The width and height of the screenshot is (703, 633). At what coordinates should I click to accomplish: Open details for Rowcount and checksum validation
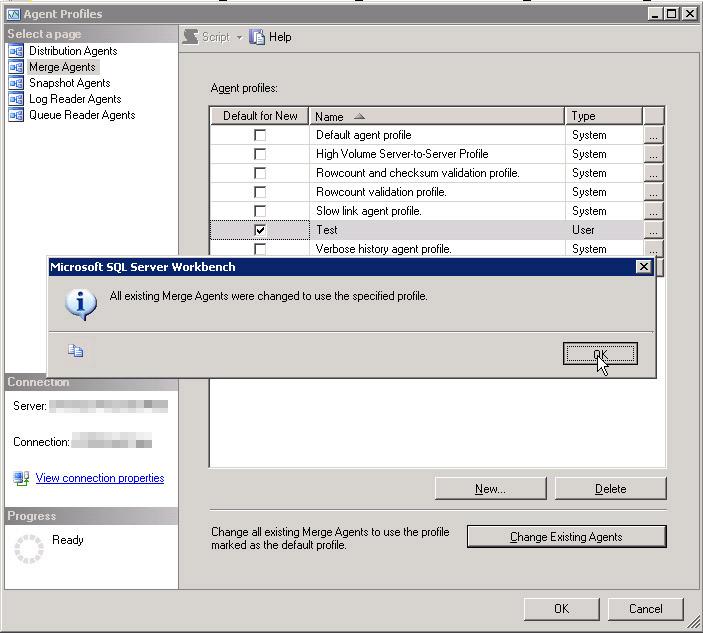pyautogui.click(x=653, y=173)
